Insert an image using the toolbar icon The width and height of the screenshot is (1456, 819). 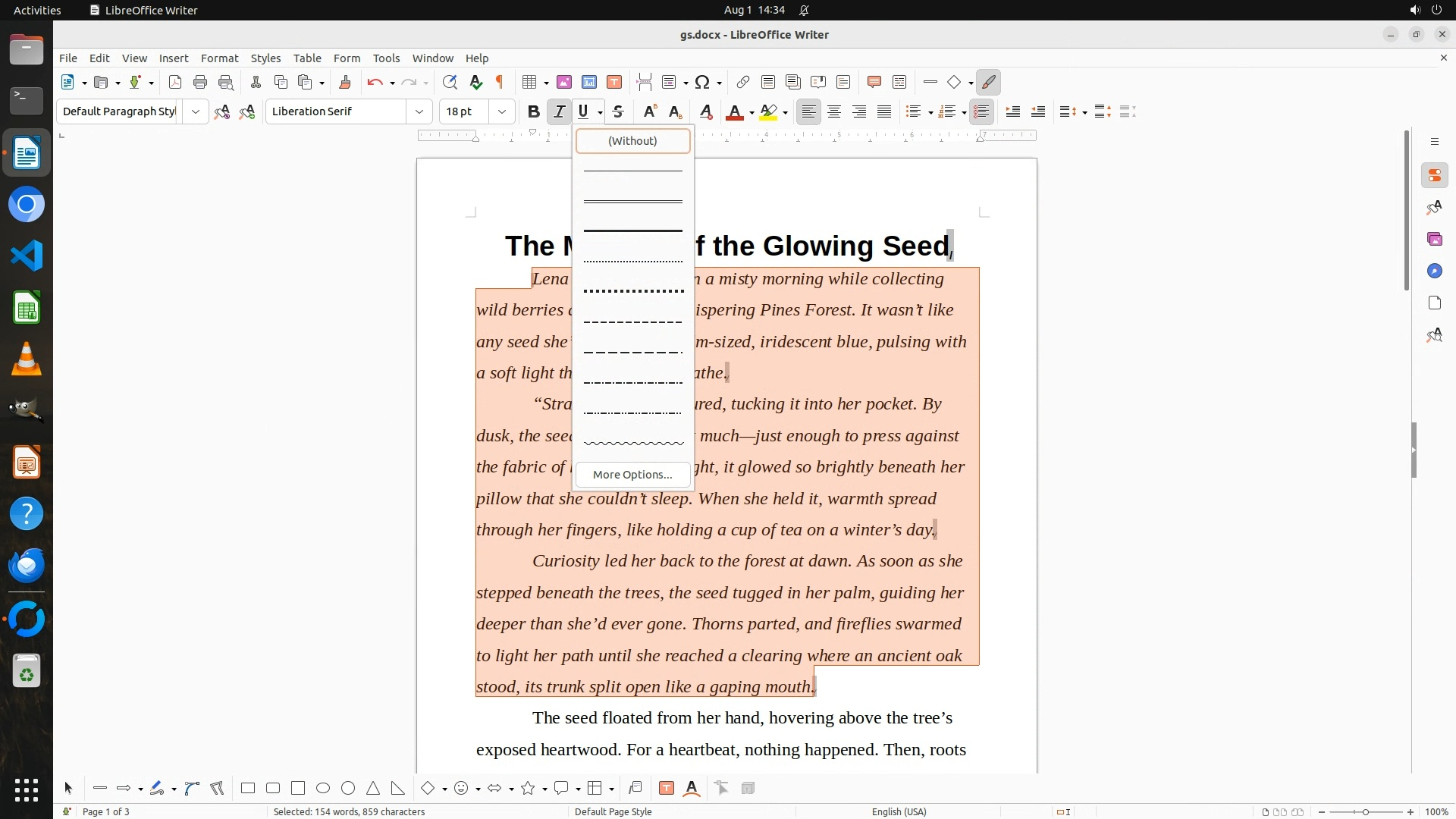click(564, 83)
